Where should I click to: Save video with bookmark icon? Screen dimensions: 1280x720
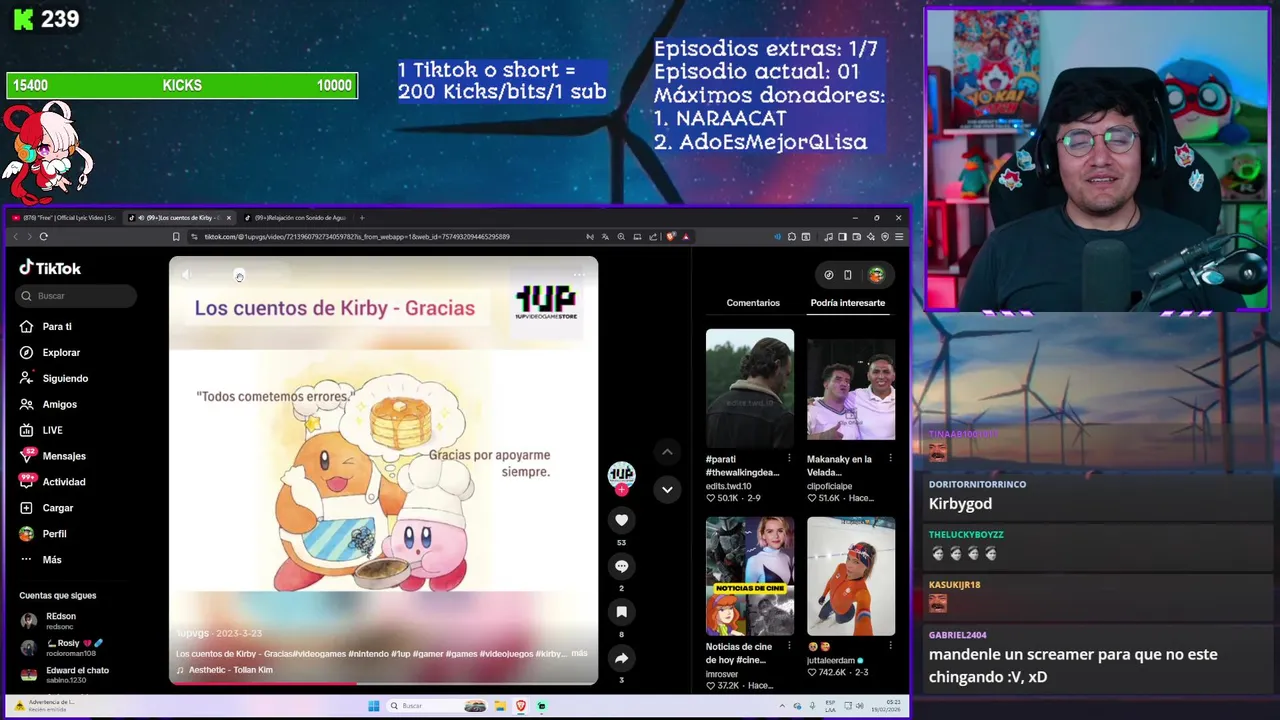tap(621, 612)
